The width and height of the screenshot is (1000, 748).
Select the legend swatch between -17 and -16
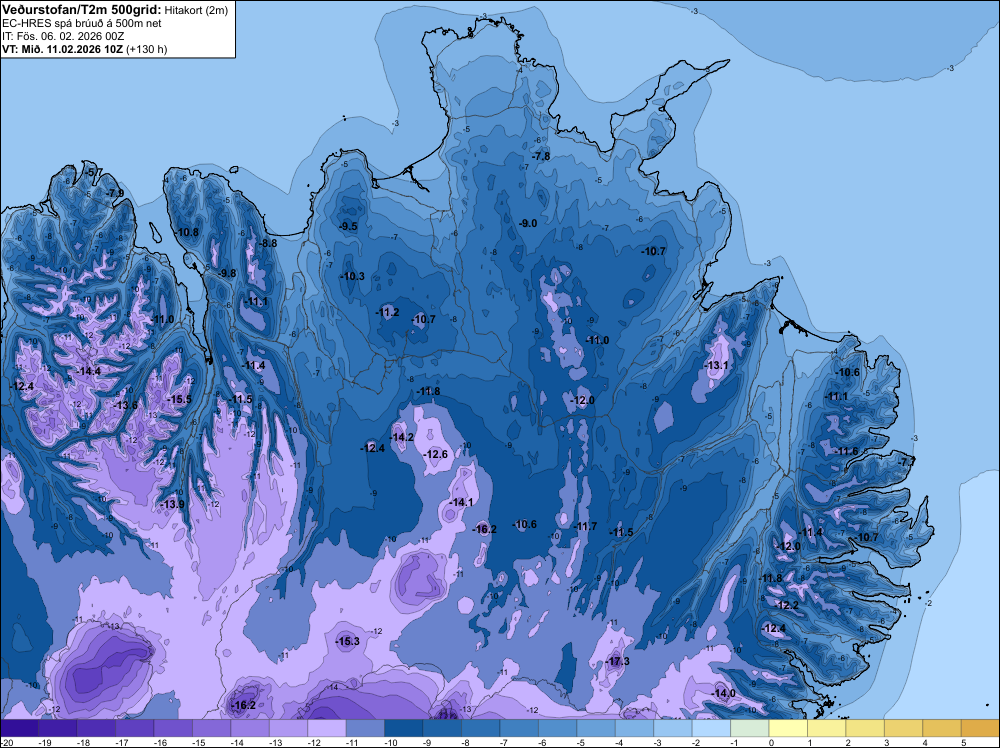click(x=135, y=728)
